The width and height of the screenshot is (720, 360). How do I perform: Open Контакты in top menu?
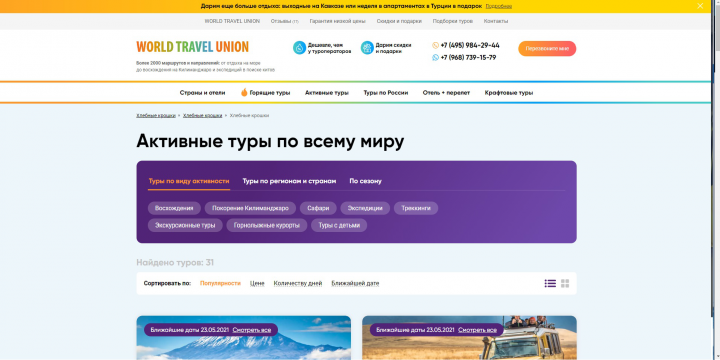tap(496, 21)
